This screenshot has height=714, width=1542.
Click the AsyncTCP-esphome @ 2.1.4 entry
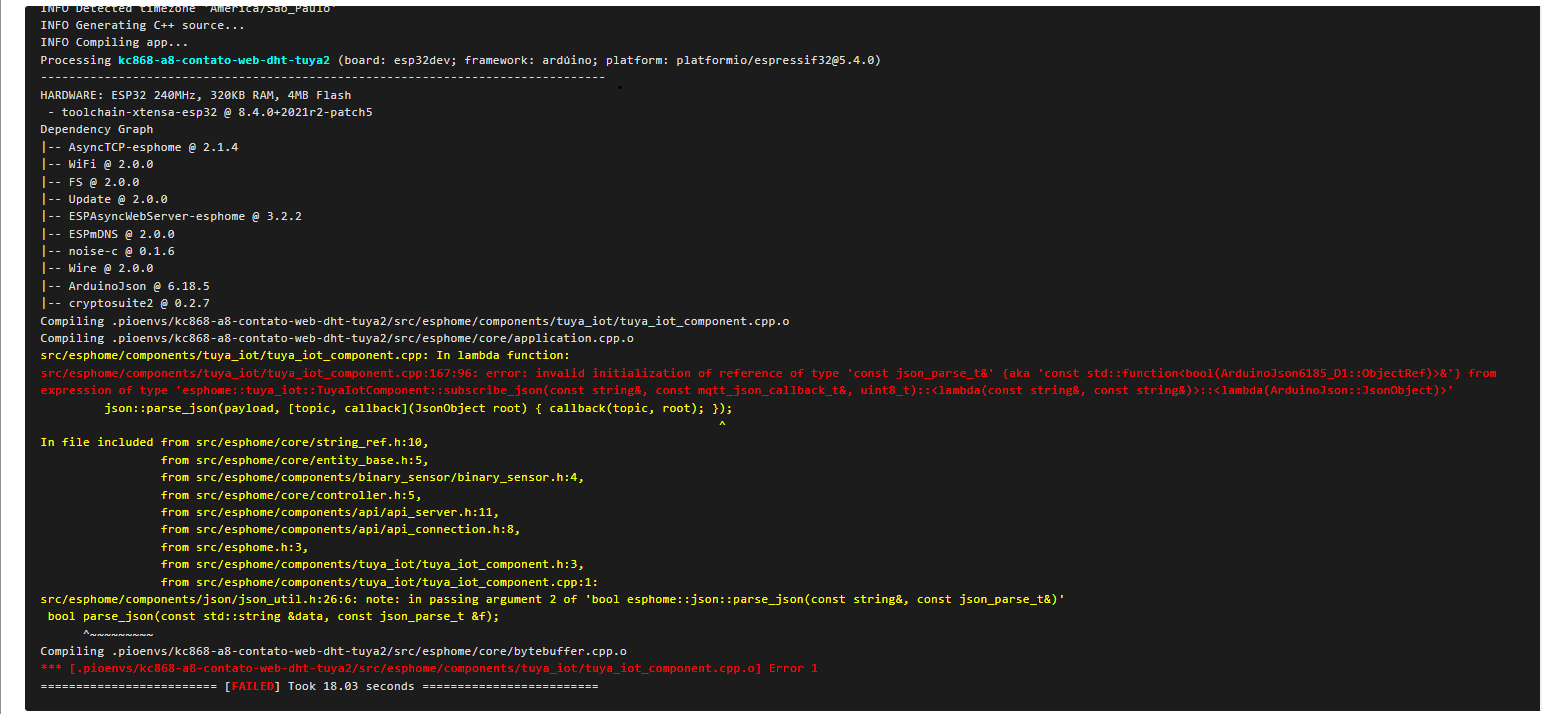point(139,147)
